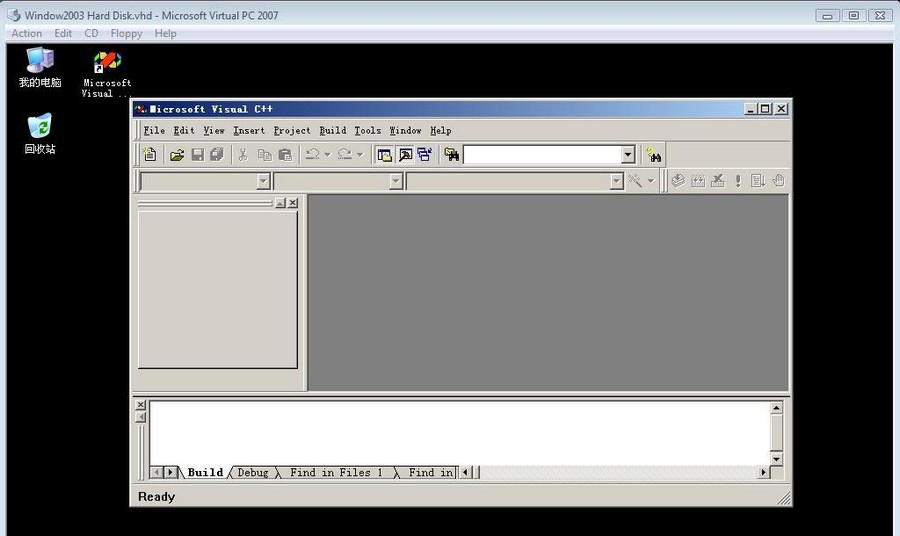Click the output pane scroll down arrow
900x536 pixels.
coord(776,459)
